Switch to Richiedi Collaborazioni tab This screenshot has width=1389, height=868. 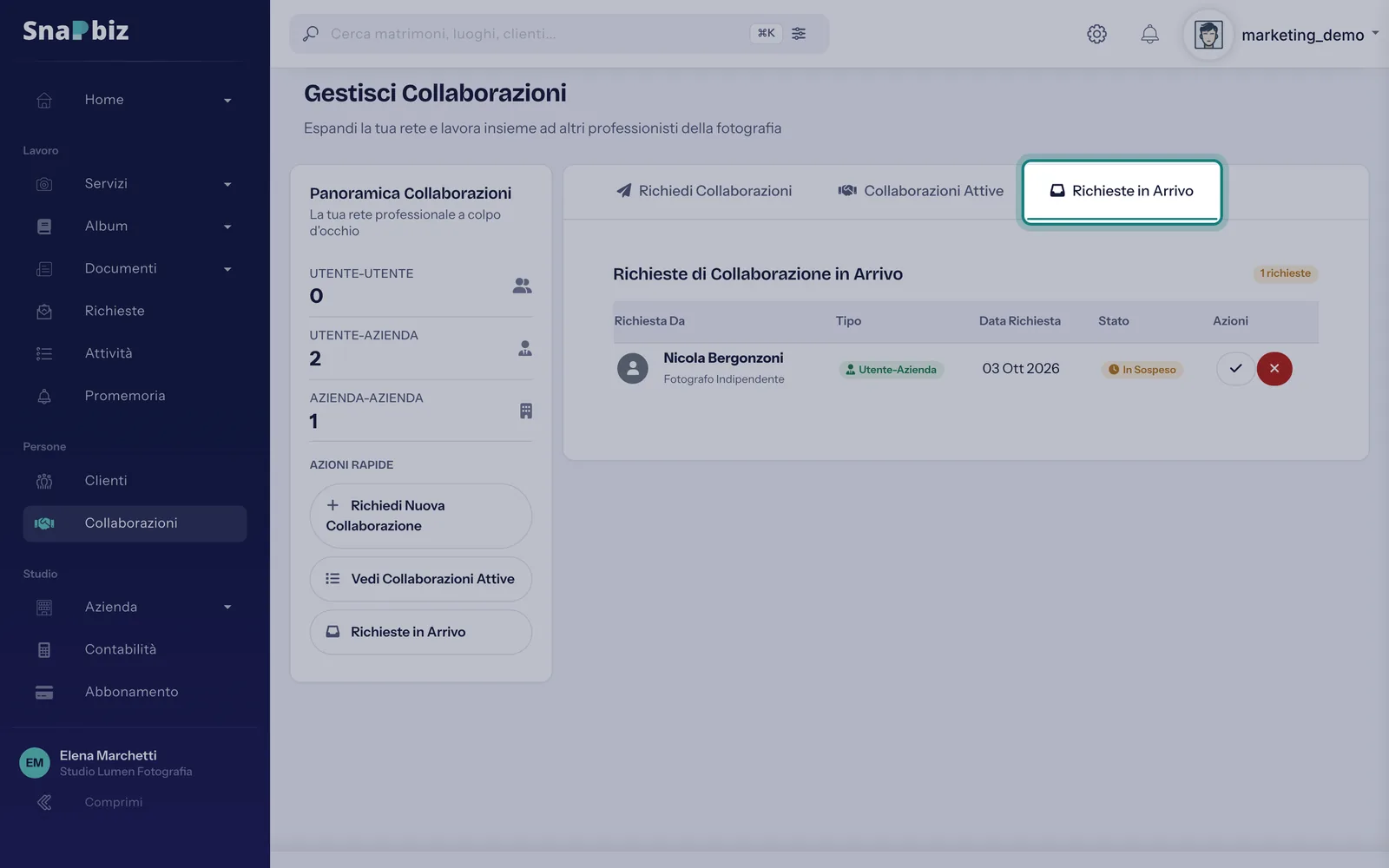(x=704, y=191)
